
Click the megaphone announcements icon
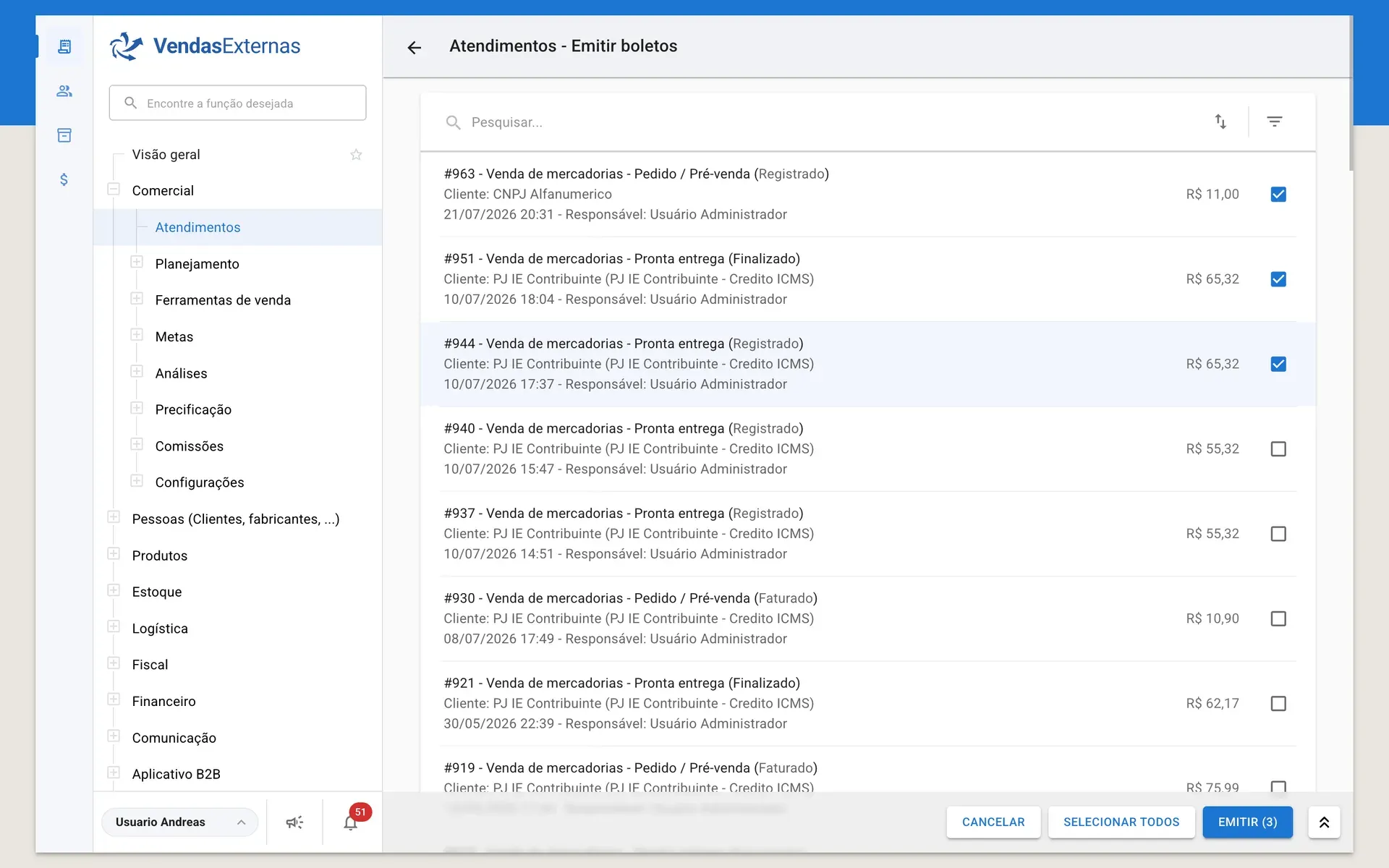(294, 822)
